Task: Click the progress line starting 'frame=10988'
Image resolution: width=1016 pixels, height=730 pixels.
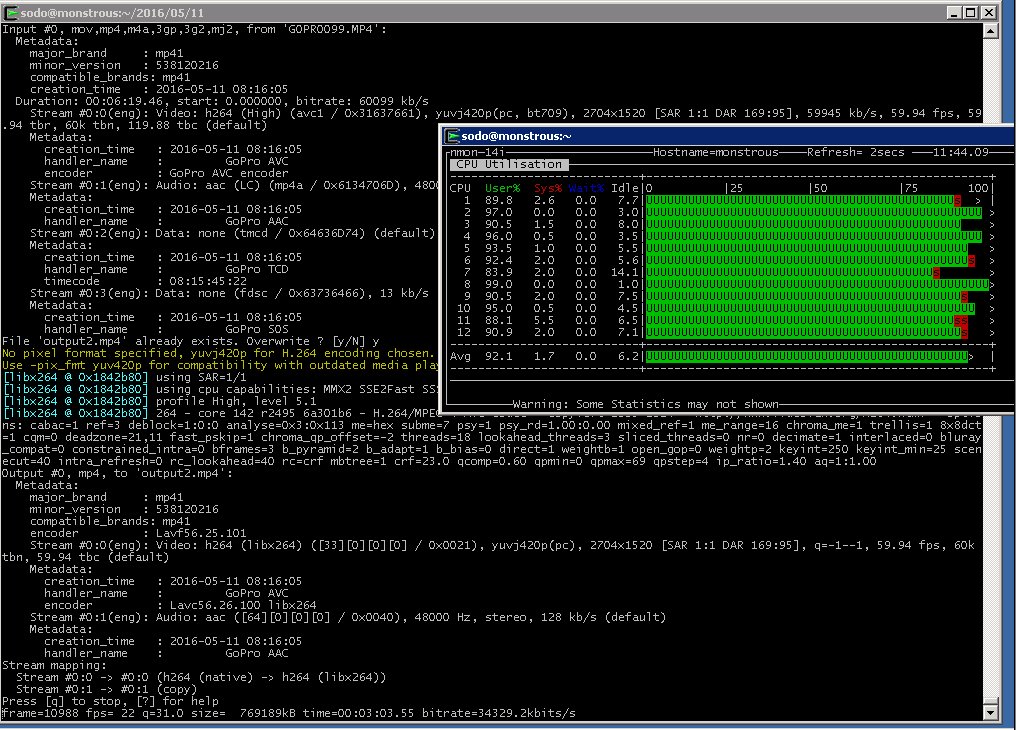Action: tap(288, 713)
